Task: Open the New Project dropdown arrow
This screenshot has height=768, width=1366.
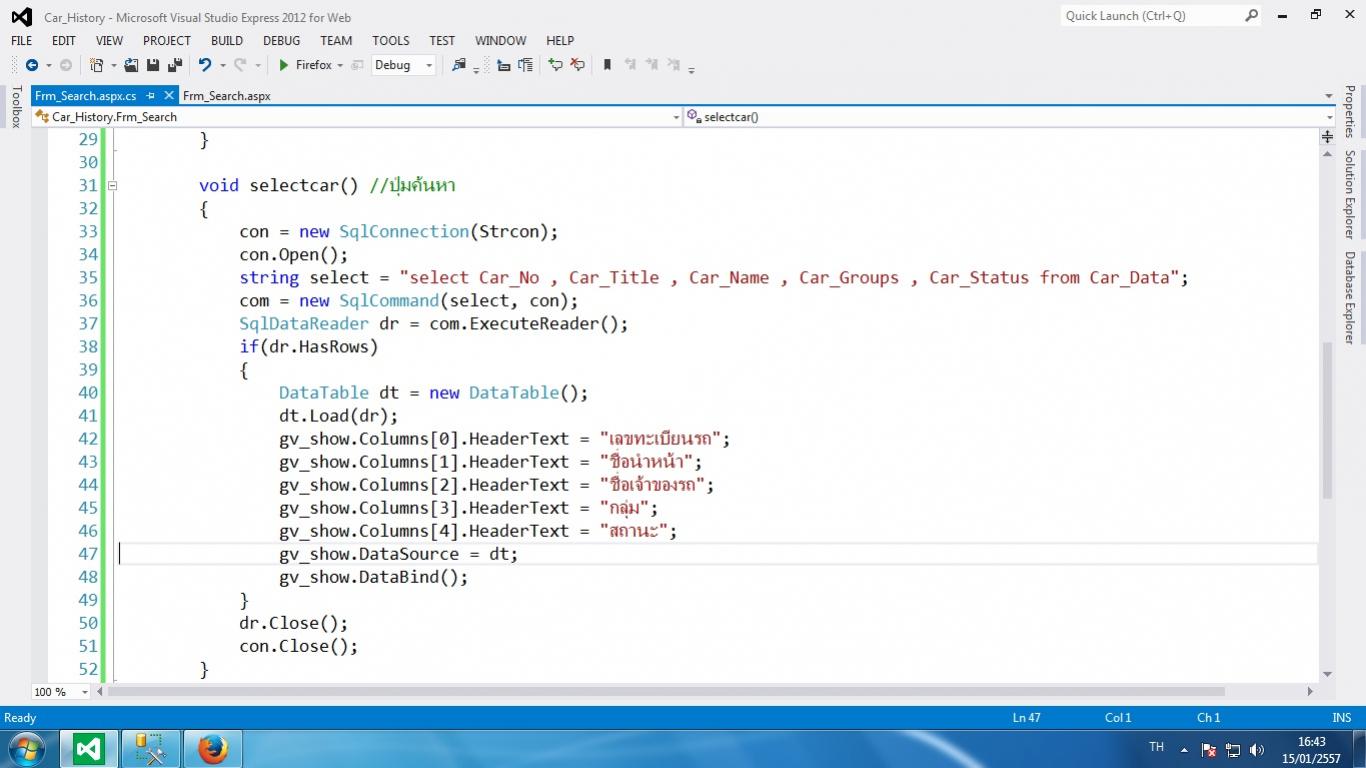Action: coord(113,65)
